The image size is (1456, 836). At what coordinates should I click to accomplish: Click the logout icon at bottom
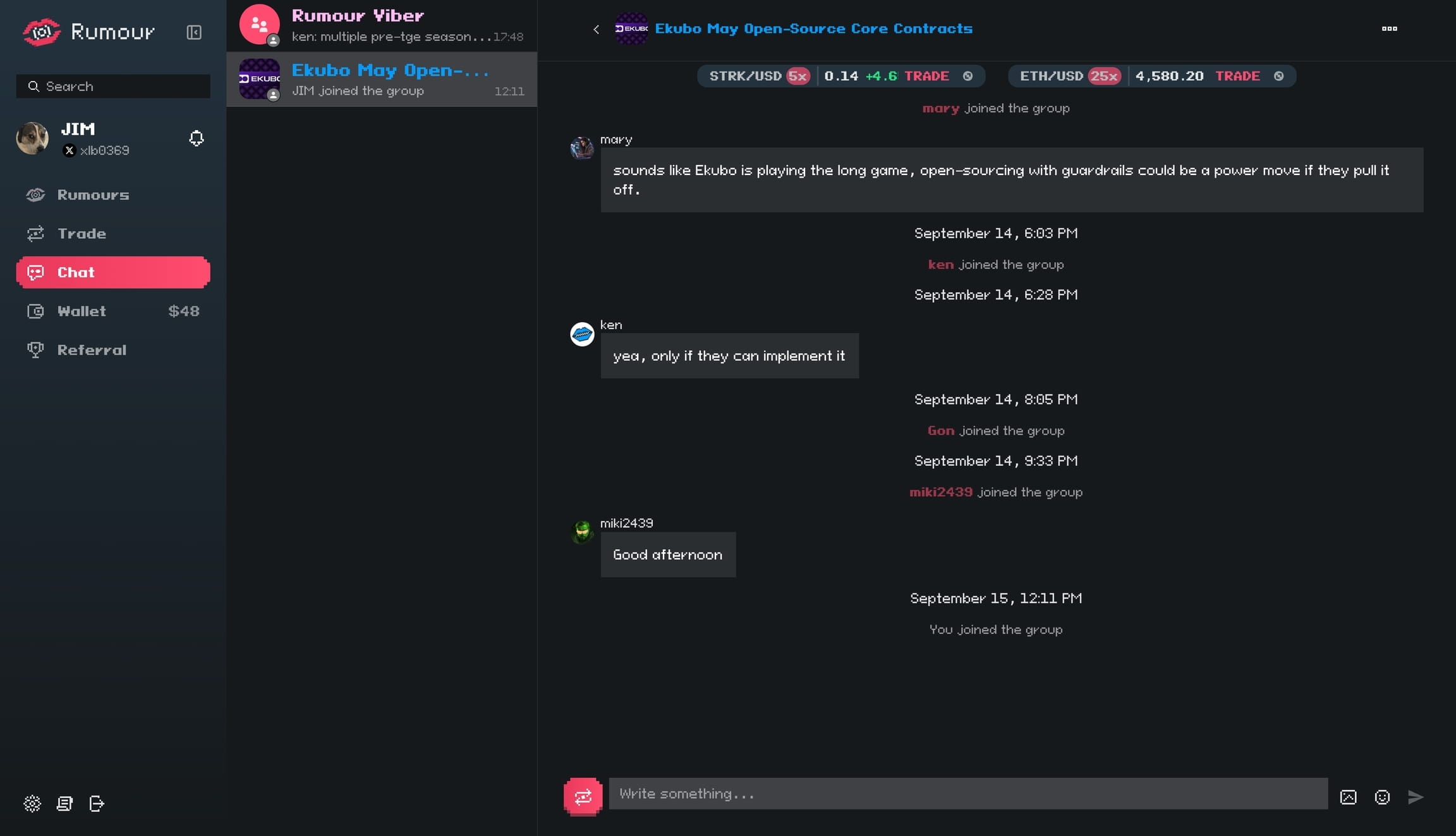tap(97, 803)
